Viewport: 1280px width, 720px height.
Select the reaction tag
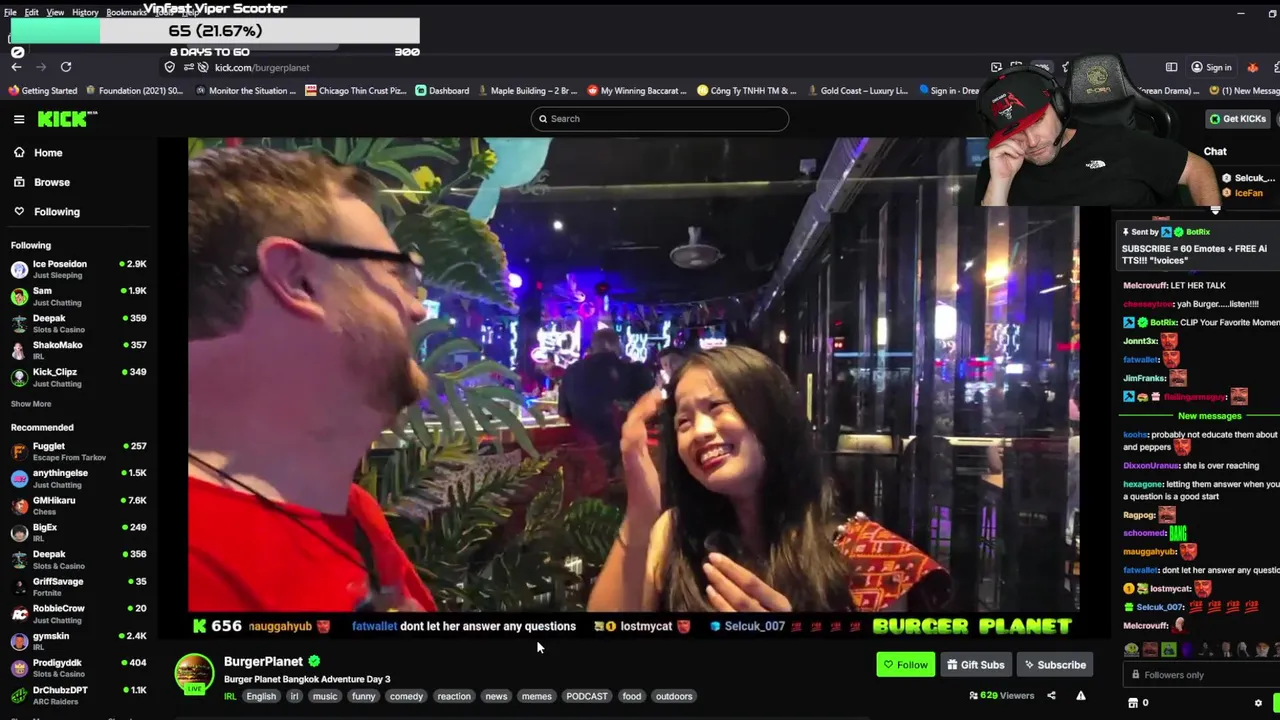pyautogui.click(x=454, y=697)
